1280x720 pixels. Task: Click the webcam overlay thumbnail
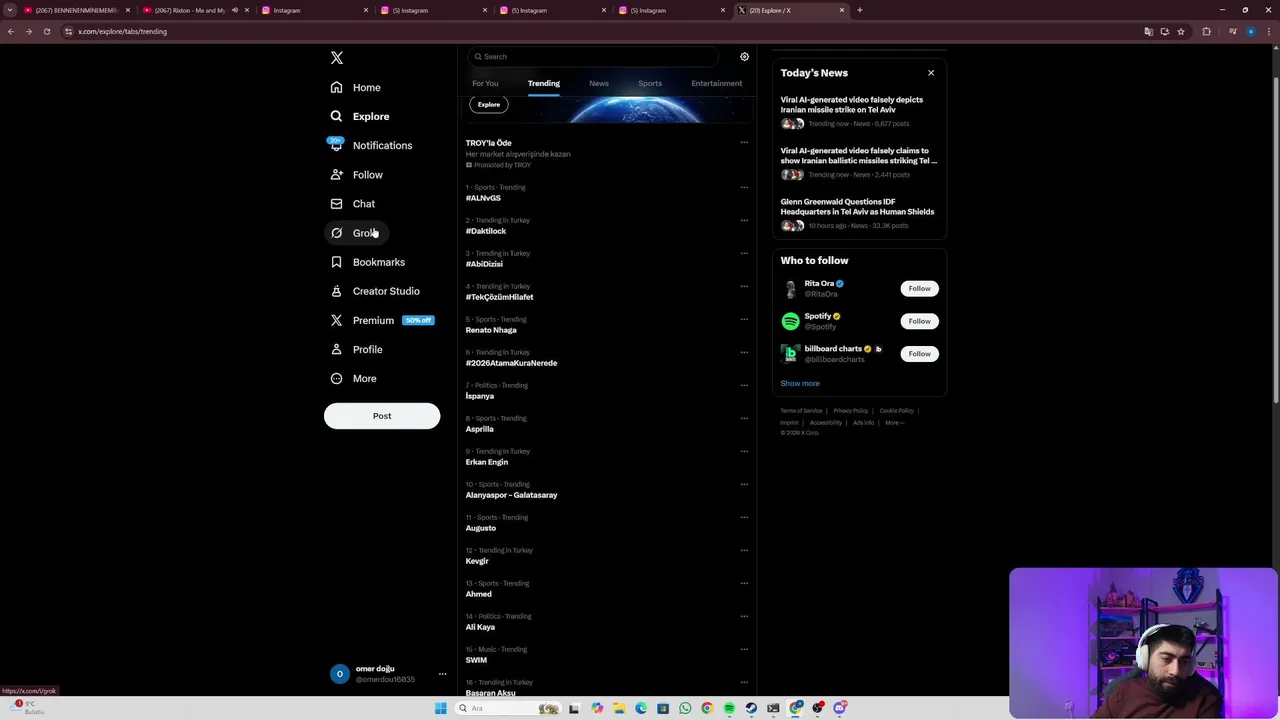point(1144,643)
